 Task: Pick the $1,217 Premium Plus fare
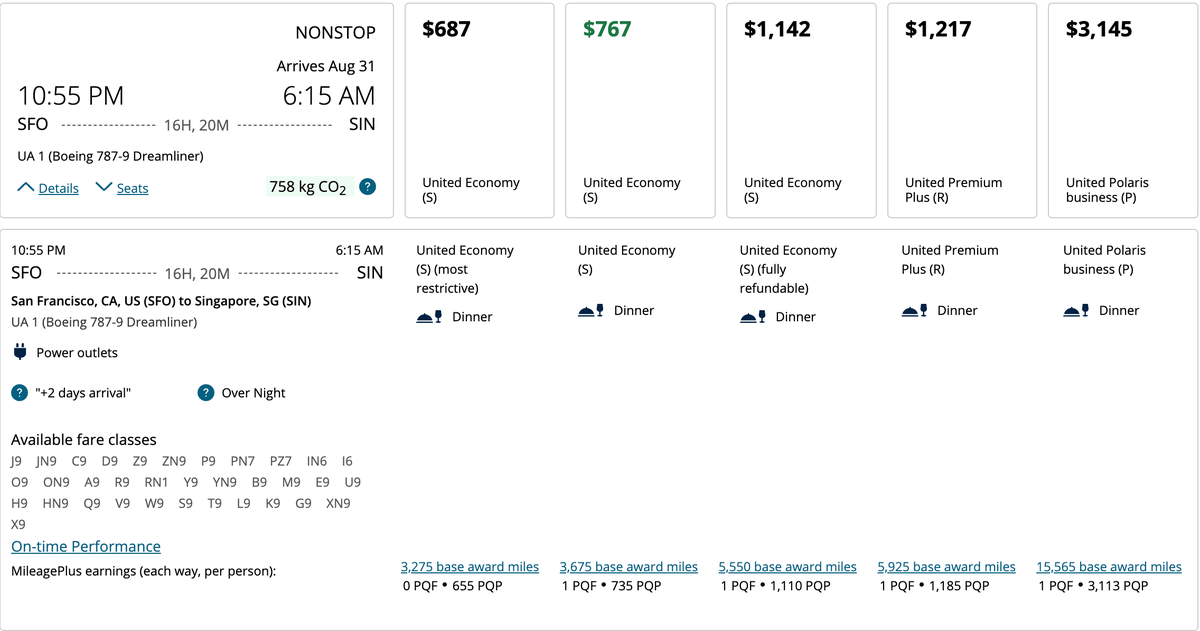[962, 110]
